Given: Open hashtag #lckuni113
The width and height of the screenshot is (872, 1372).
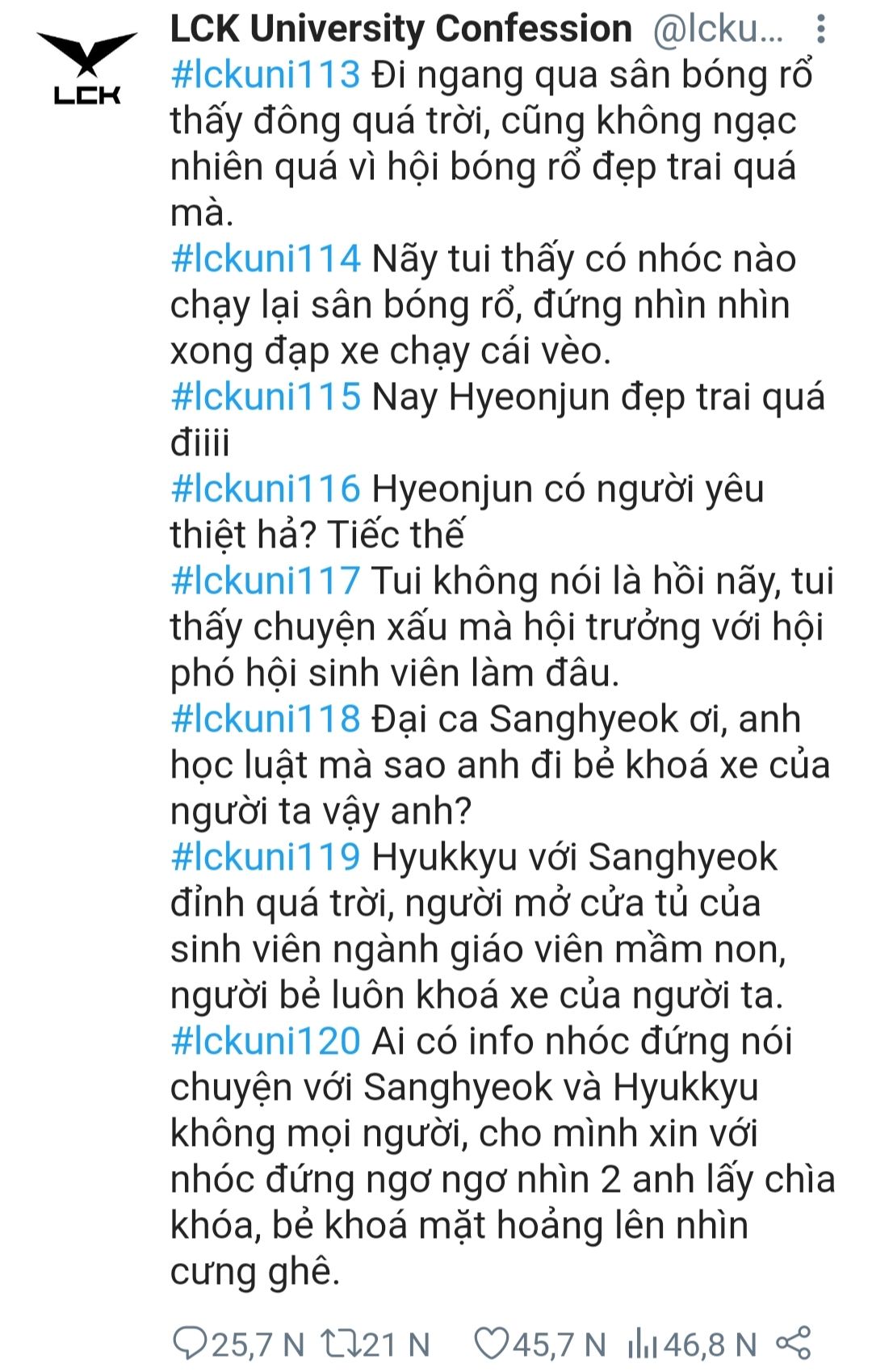Looking at the screenshot, I should point(266,75).
